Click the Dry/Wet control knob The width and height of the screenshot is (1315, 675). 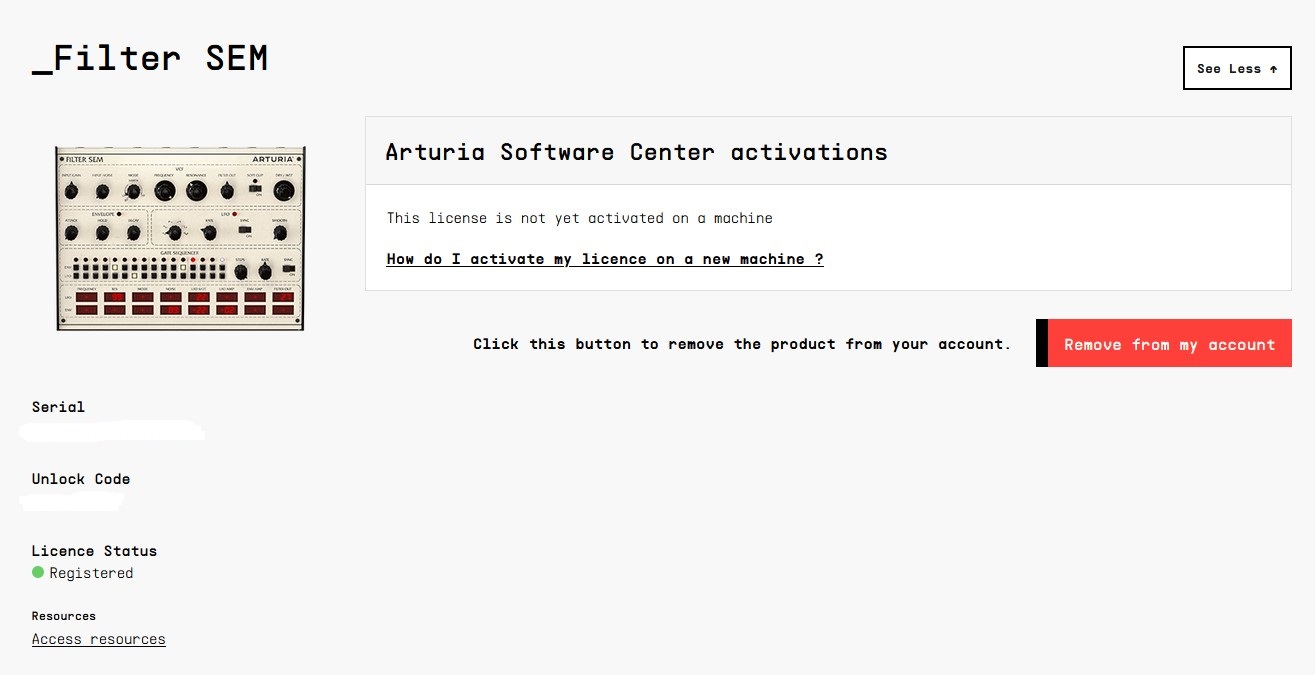283,192
